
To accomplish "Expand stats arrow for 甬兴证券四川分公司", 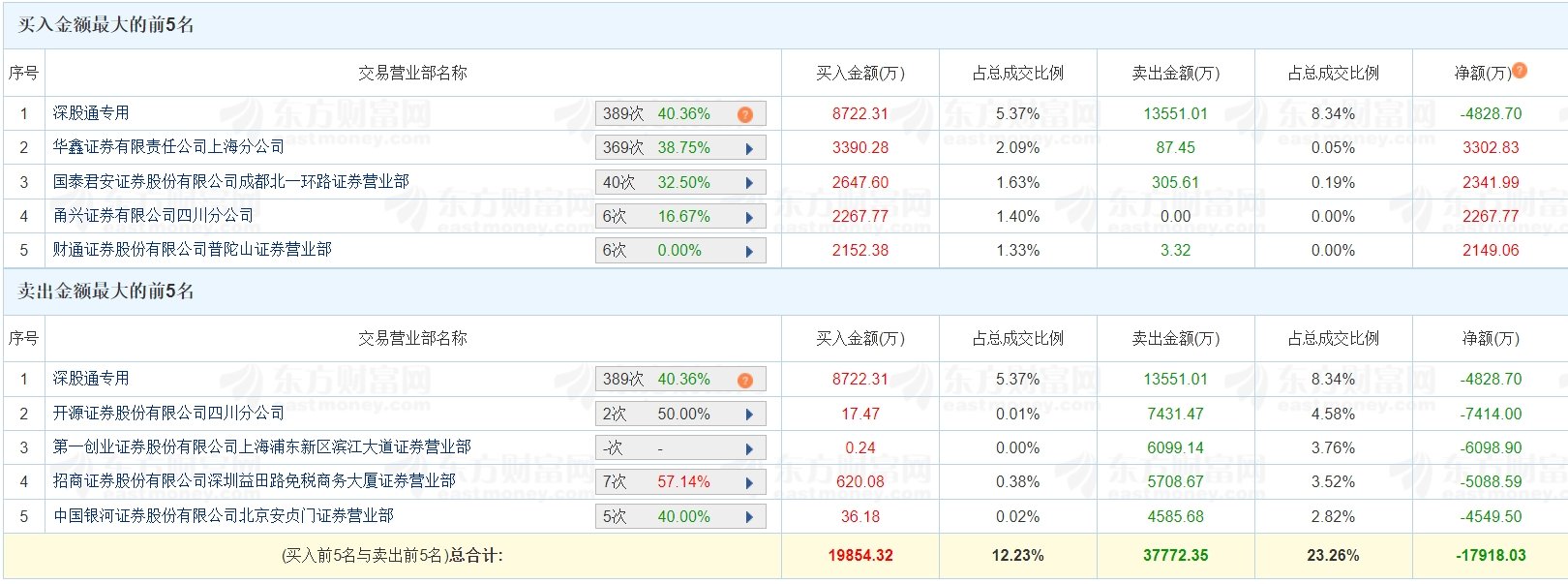I will pyautogui.click(x=749, y=217).
